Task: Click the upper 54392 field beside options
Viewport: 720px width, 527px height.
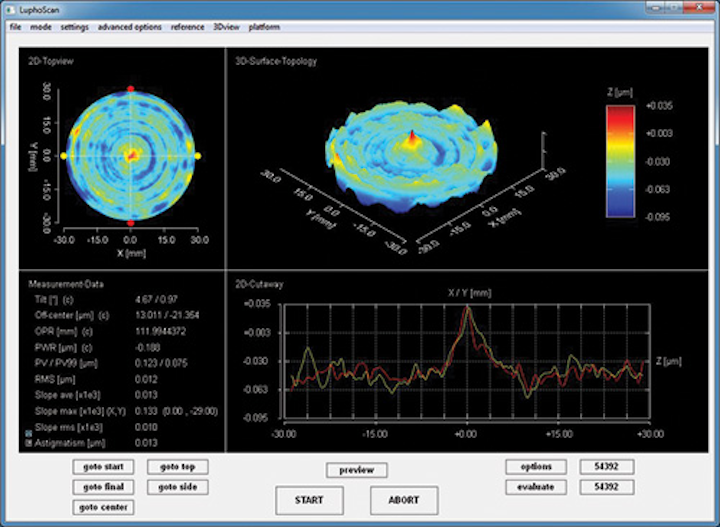Action: 607,467
